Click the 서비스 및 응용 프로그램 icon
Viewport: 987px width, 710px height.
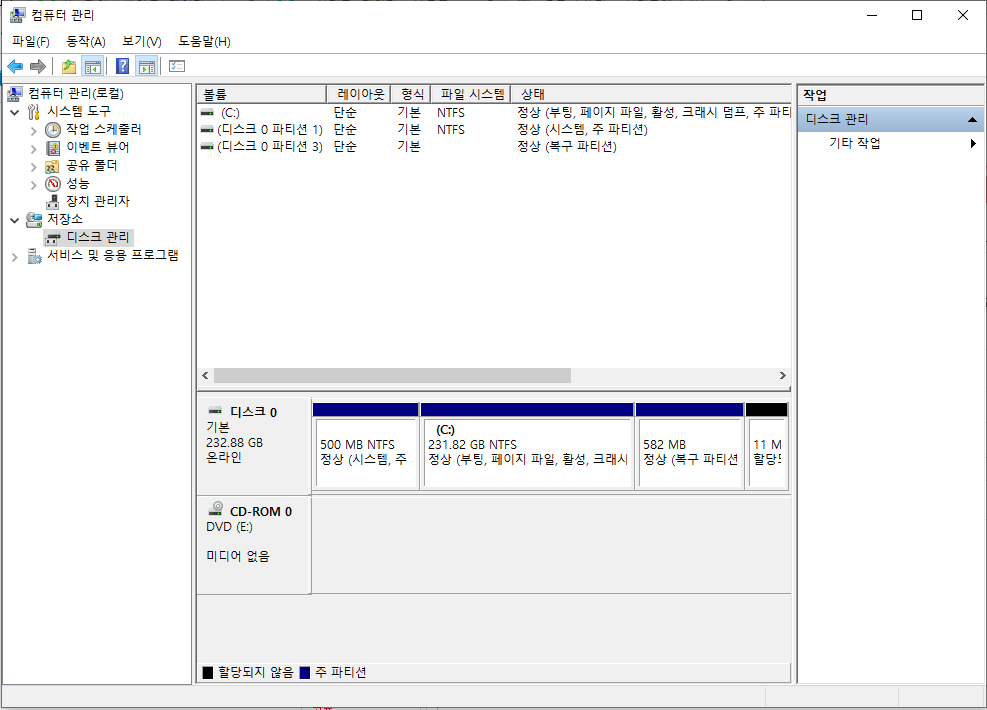point(35,256)
